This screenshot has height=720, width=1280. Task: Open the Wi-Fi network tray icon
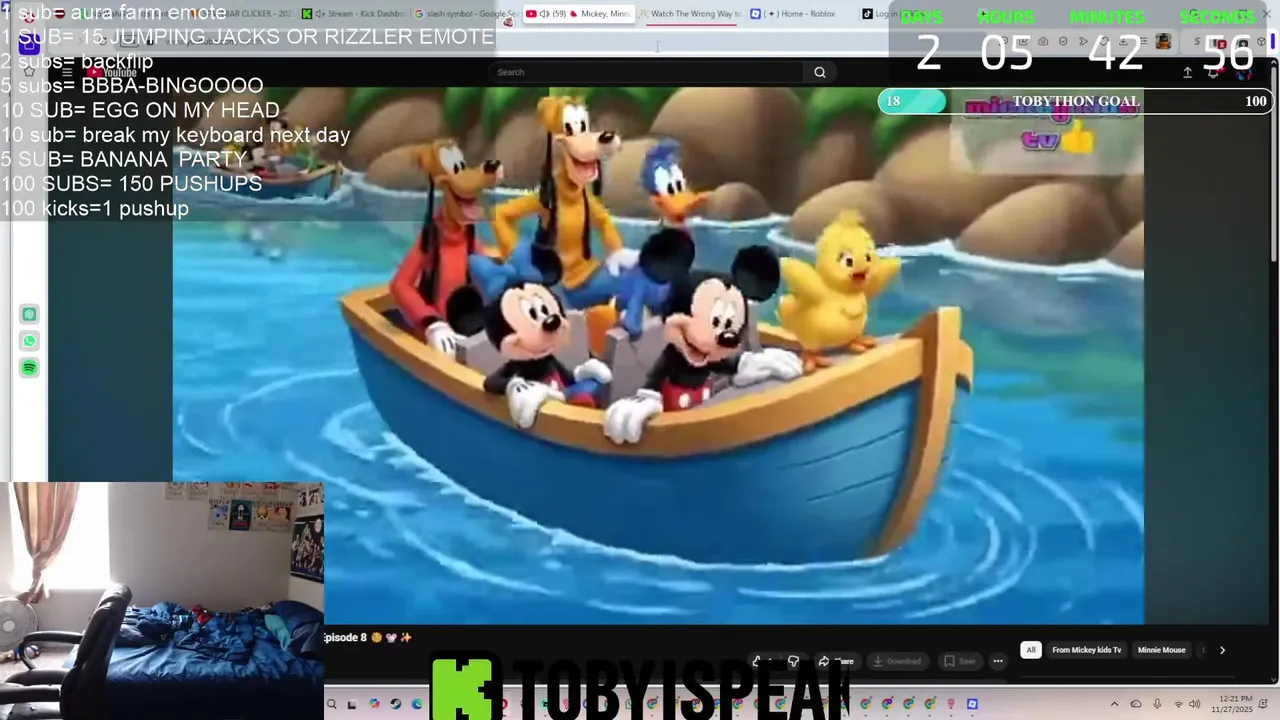click(x=1178, y=704)
